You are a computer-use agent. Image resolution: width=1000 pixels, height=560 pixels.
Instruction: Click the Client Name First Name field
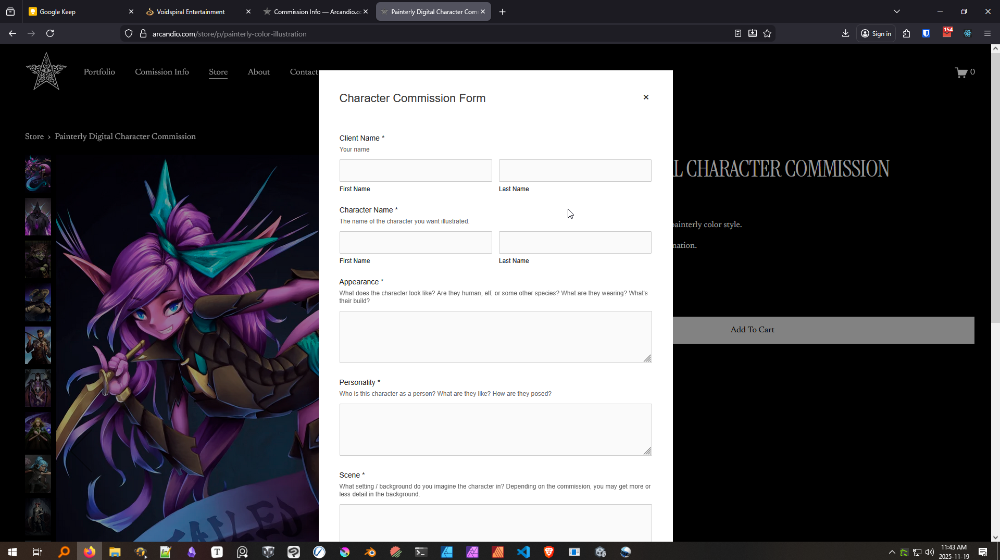(x=415, y=170)
